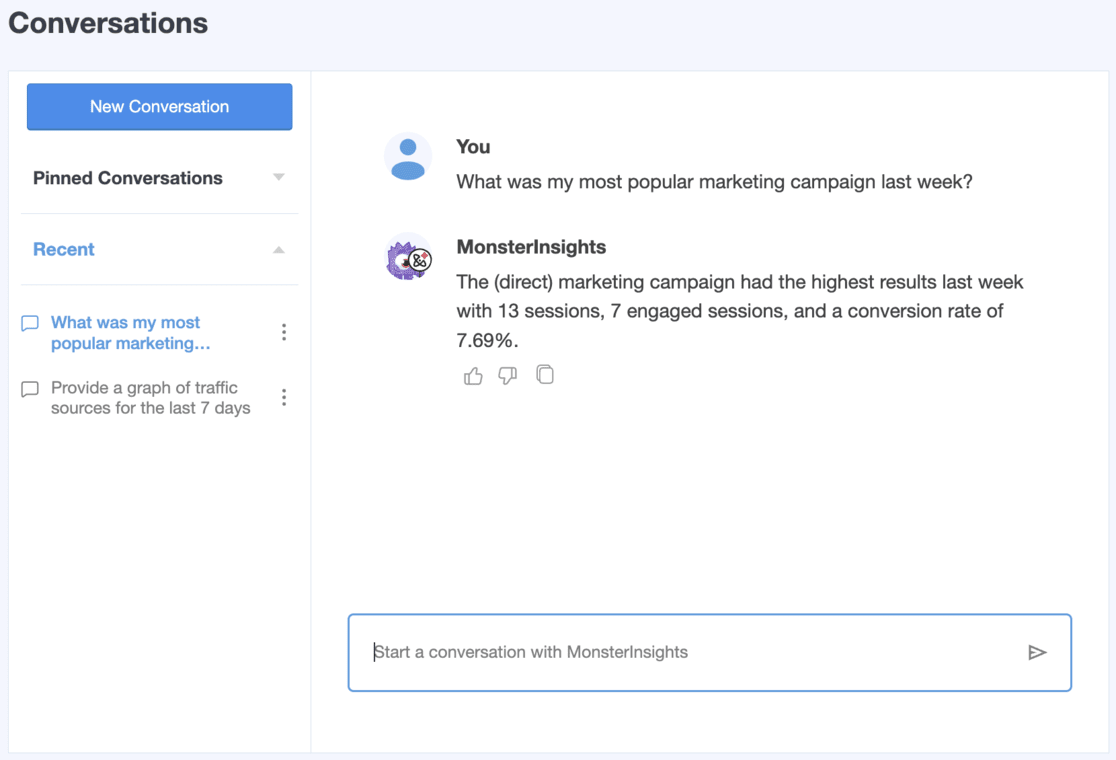Copy the MonsterInsights response using the copy icon
The image size is (1116, 760).
(x=545, y=375)
